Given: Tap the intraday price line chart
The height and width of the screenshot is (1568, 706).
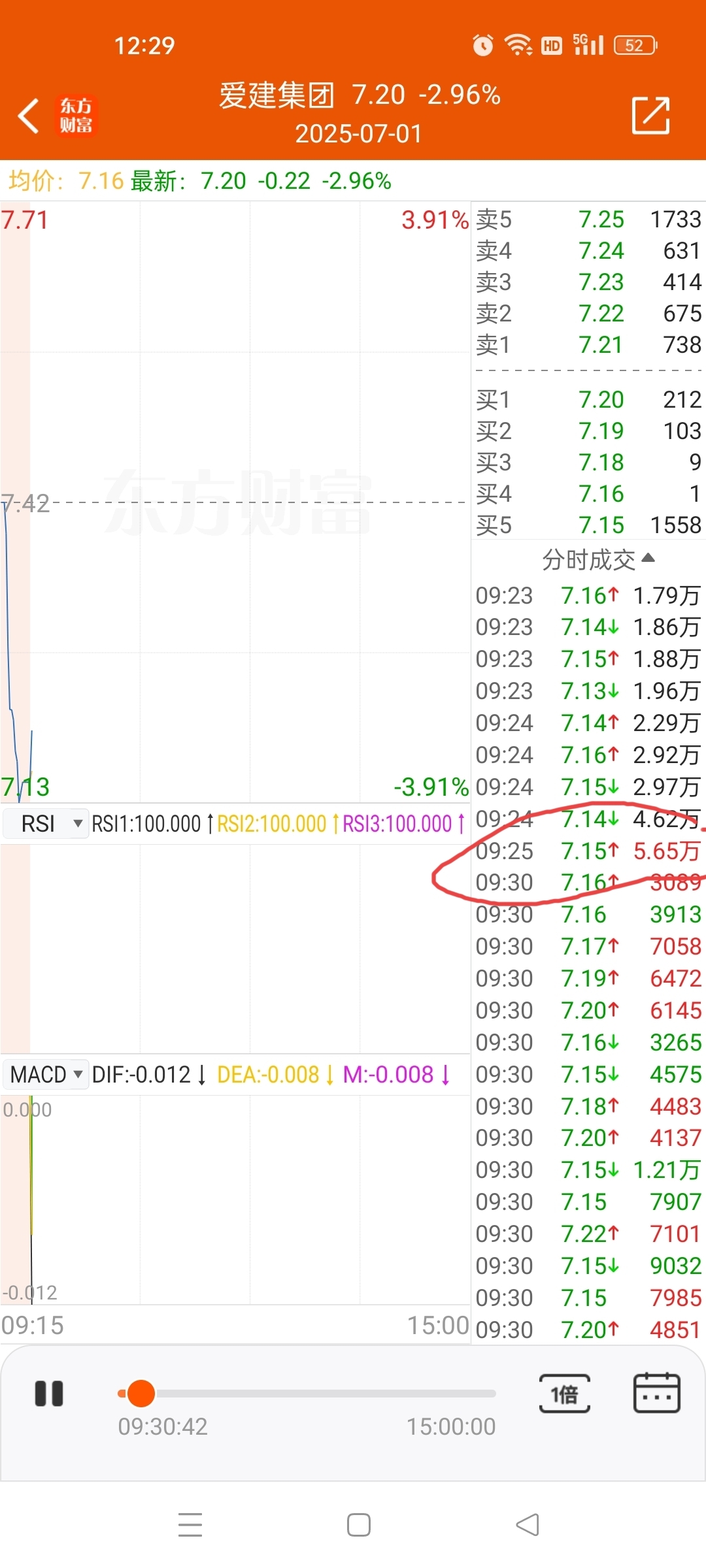Looking at the screenshot, I should point(235,503).
